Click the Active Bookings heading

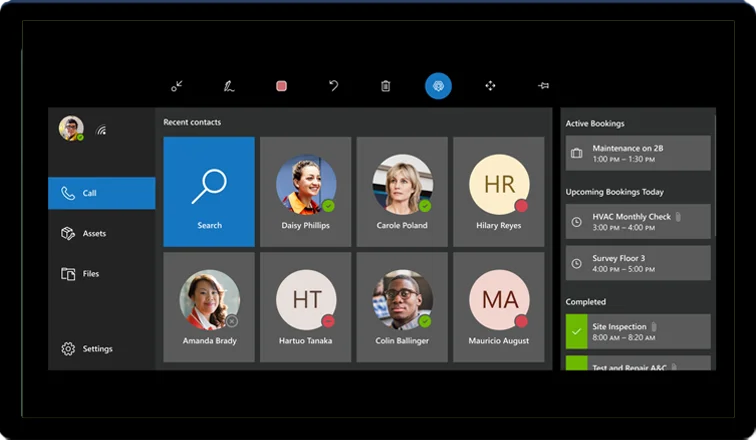coord(595,124)
